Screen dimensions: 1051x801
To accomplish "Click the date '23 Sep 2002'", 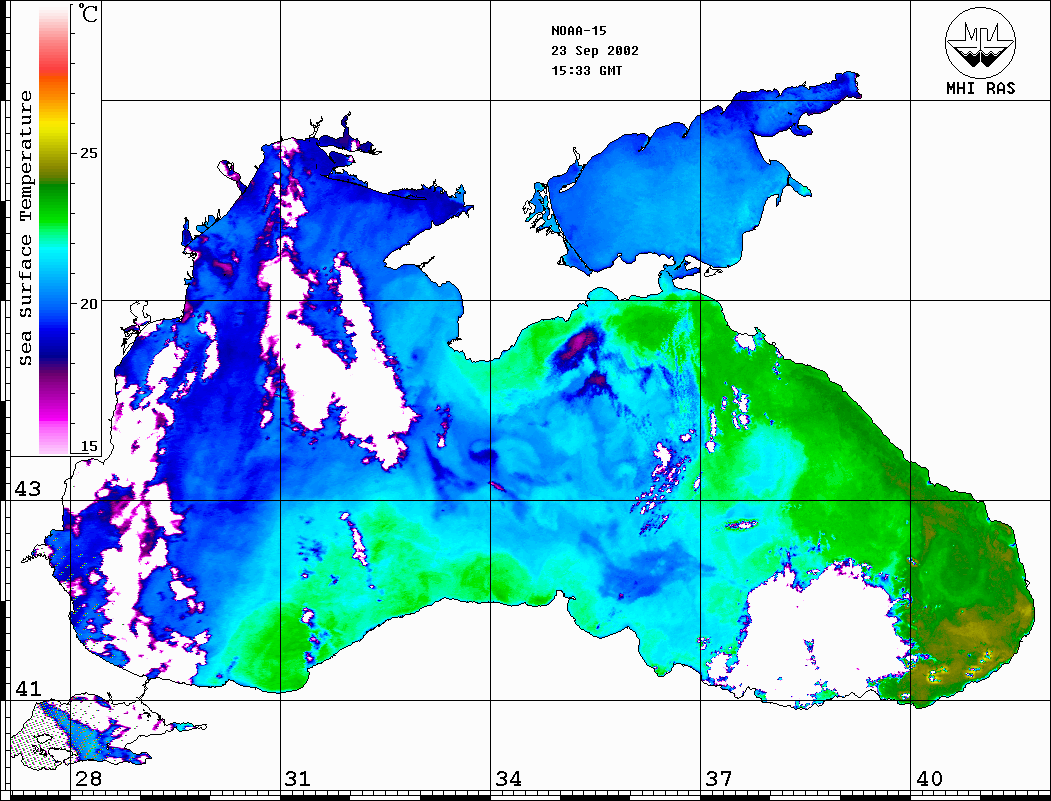I will [x=595, y=51].
